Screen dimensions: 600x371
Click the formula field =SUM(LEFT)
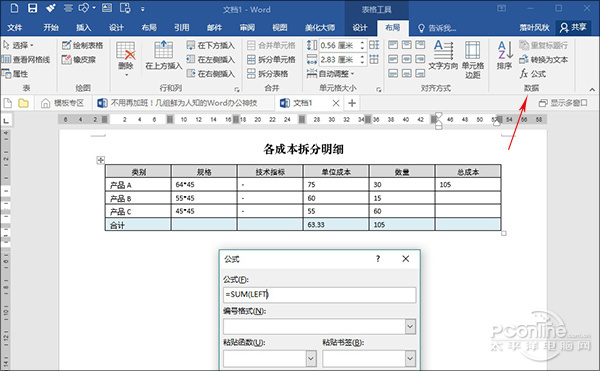(x=320, y=295)
